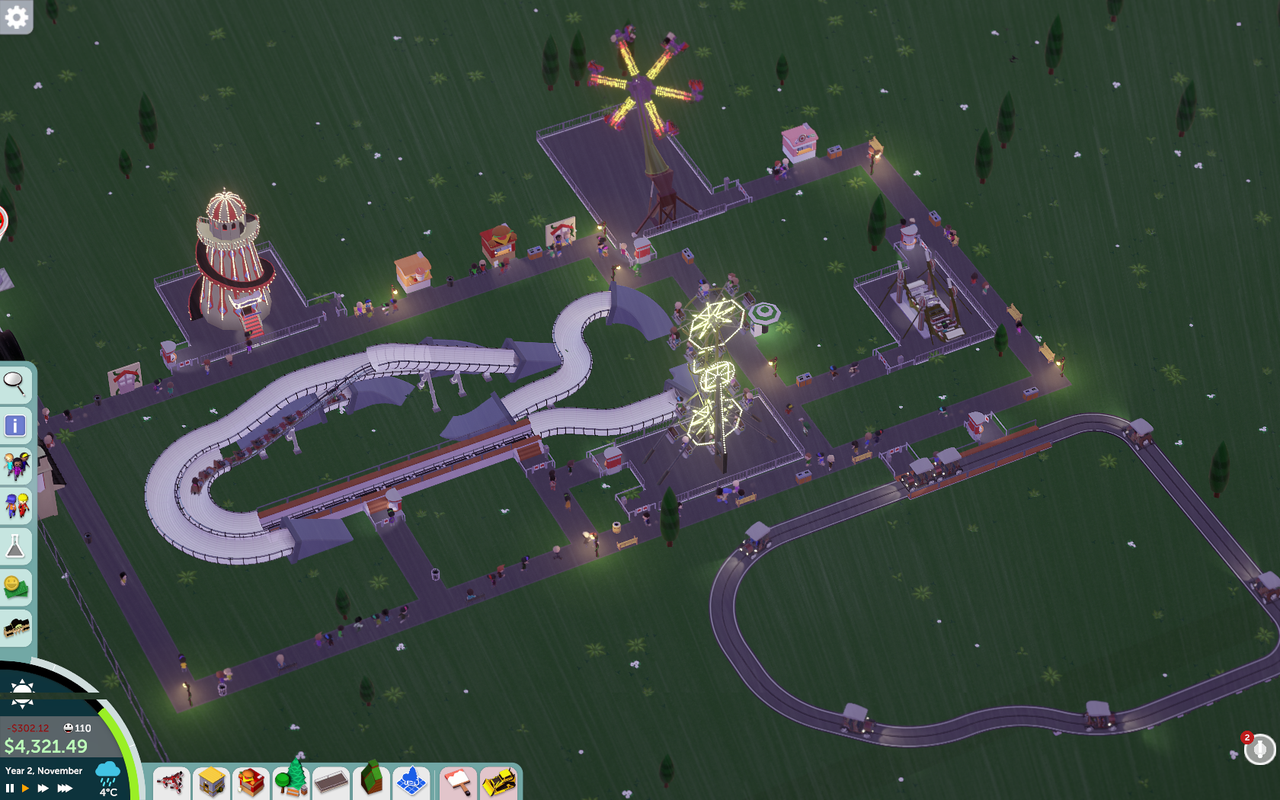Click the Year 2, November date
Image resolution: width=1280 pixels, height=800 pixels.
click(x=44, y=771)
